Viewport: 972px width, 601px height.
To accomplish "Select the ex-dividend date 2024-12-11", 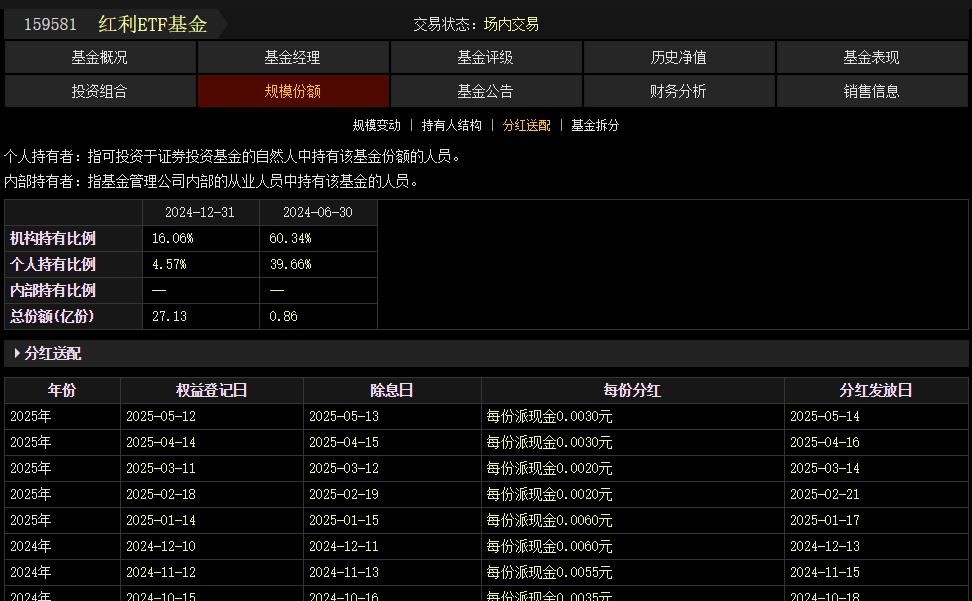I will (x=344, y=546).
